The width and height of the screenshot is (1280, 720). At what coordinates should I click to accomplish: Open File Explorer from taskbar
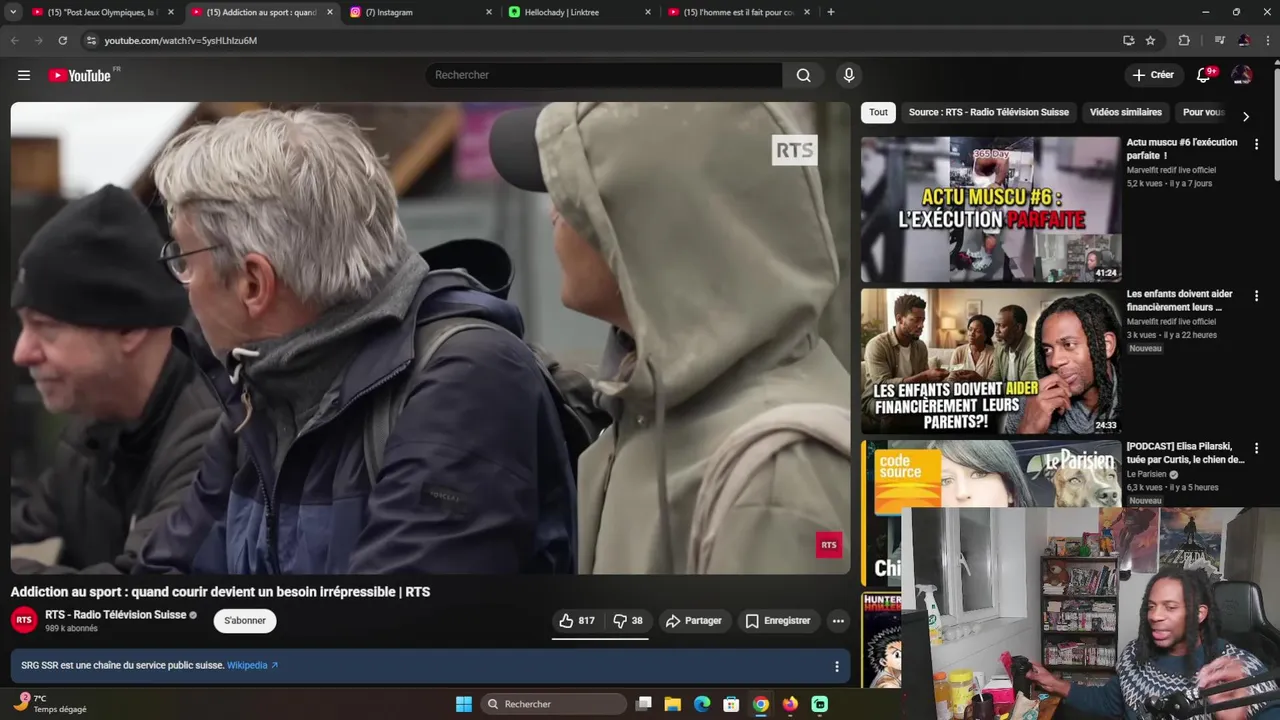pyautogui.click(x=673, y=704)
